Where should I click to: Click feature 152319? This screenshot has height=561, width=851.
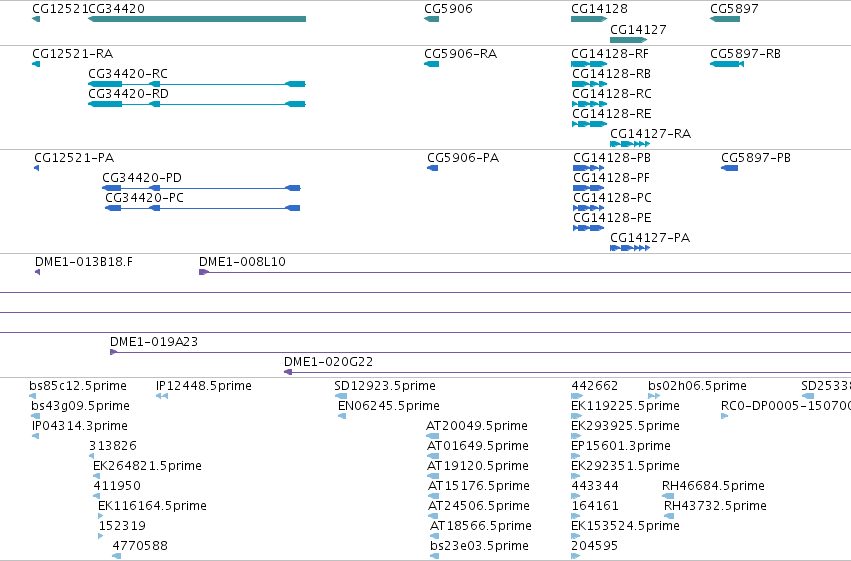pos(100,536)
